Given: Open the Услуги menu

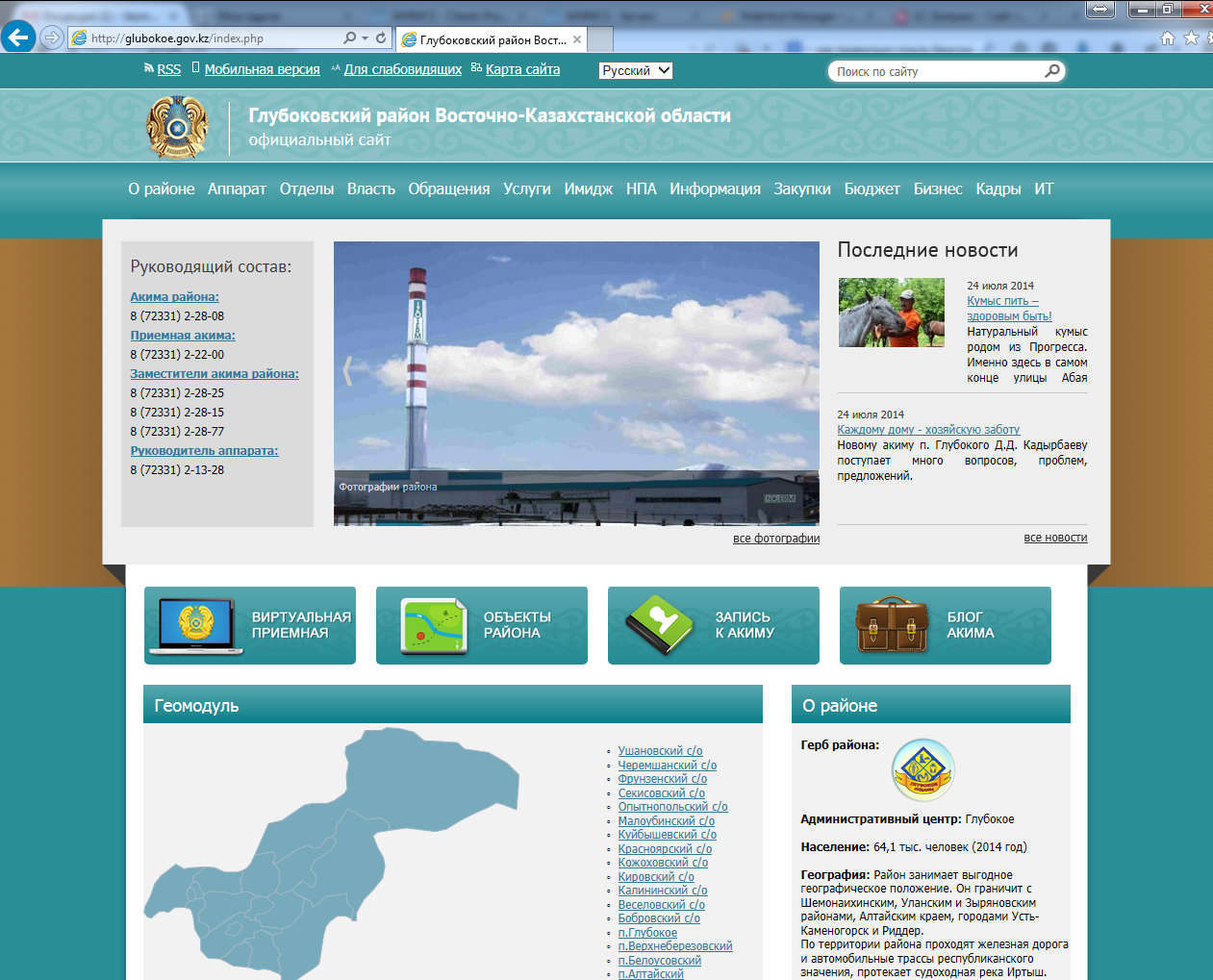Looking at the screenshot, I should (527, 189).
